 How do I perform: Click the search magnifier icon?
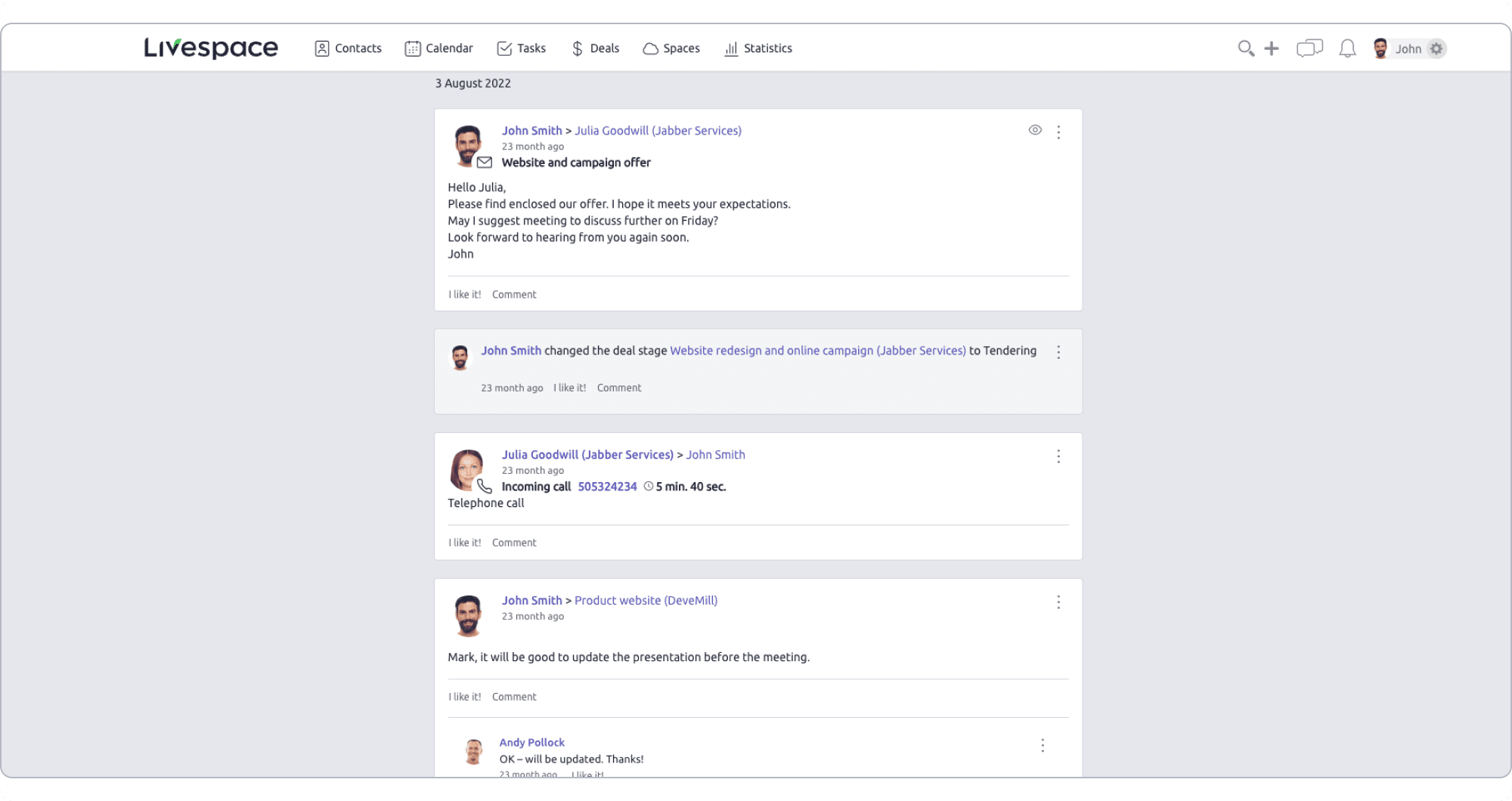pos(1246,48)
